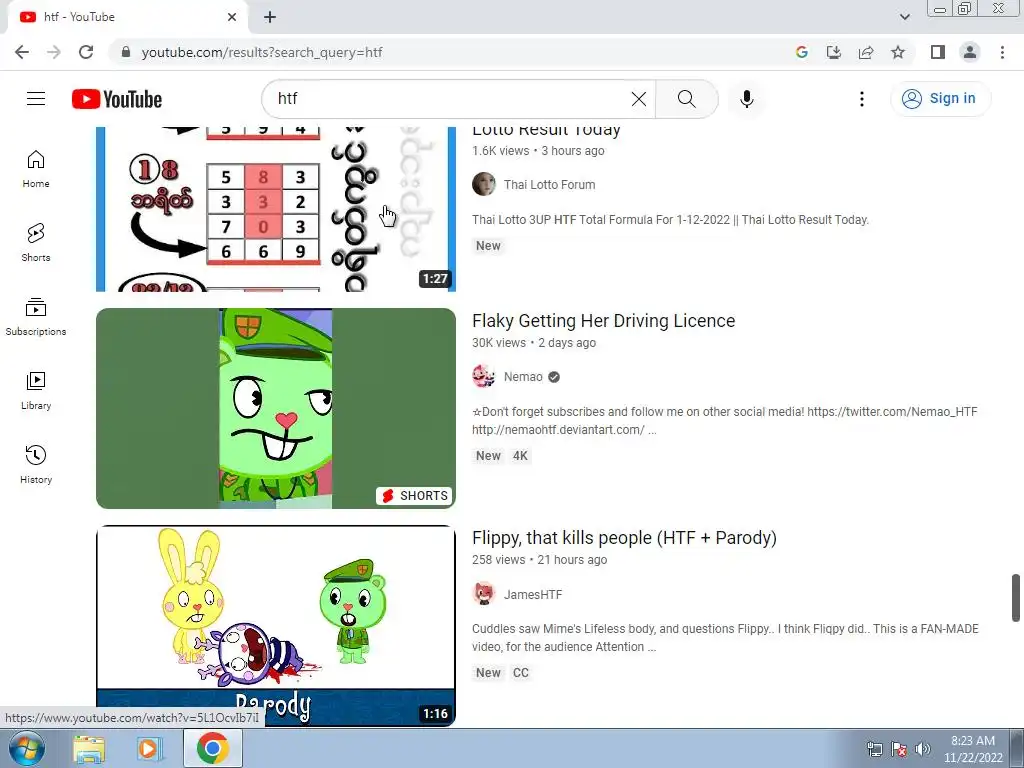Click the address bar URL

point(262,52)
